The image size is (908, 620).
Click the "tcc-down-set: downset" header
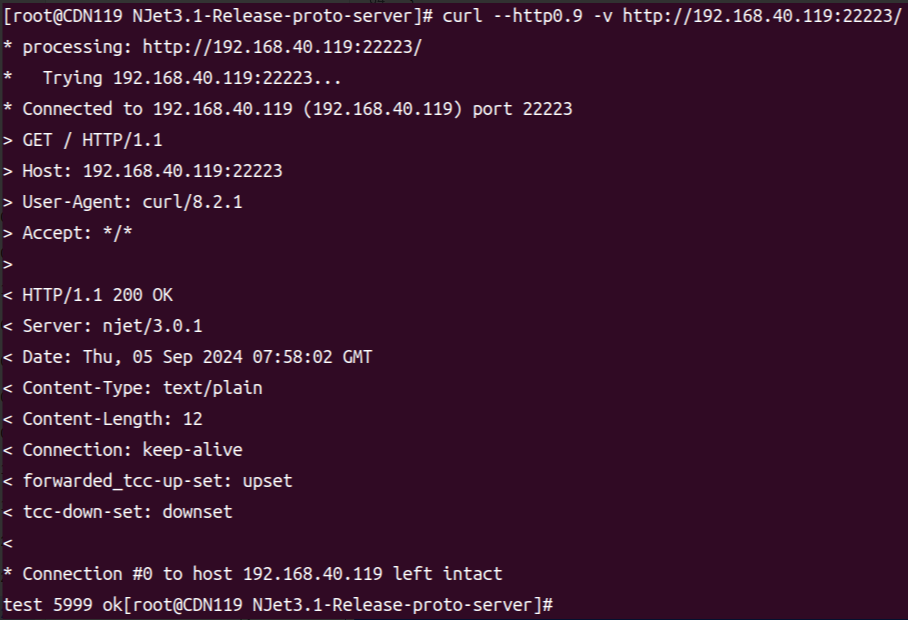(x=127, y=512)
